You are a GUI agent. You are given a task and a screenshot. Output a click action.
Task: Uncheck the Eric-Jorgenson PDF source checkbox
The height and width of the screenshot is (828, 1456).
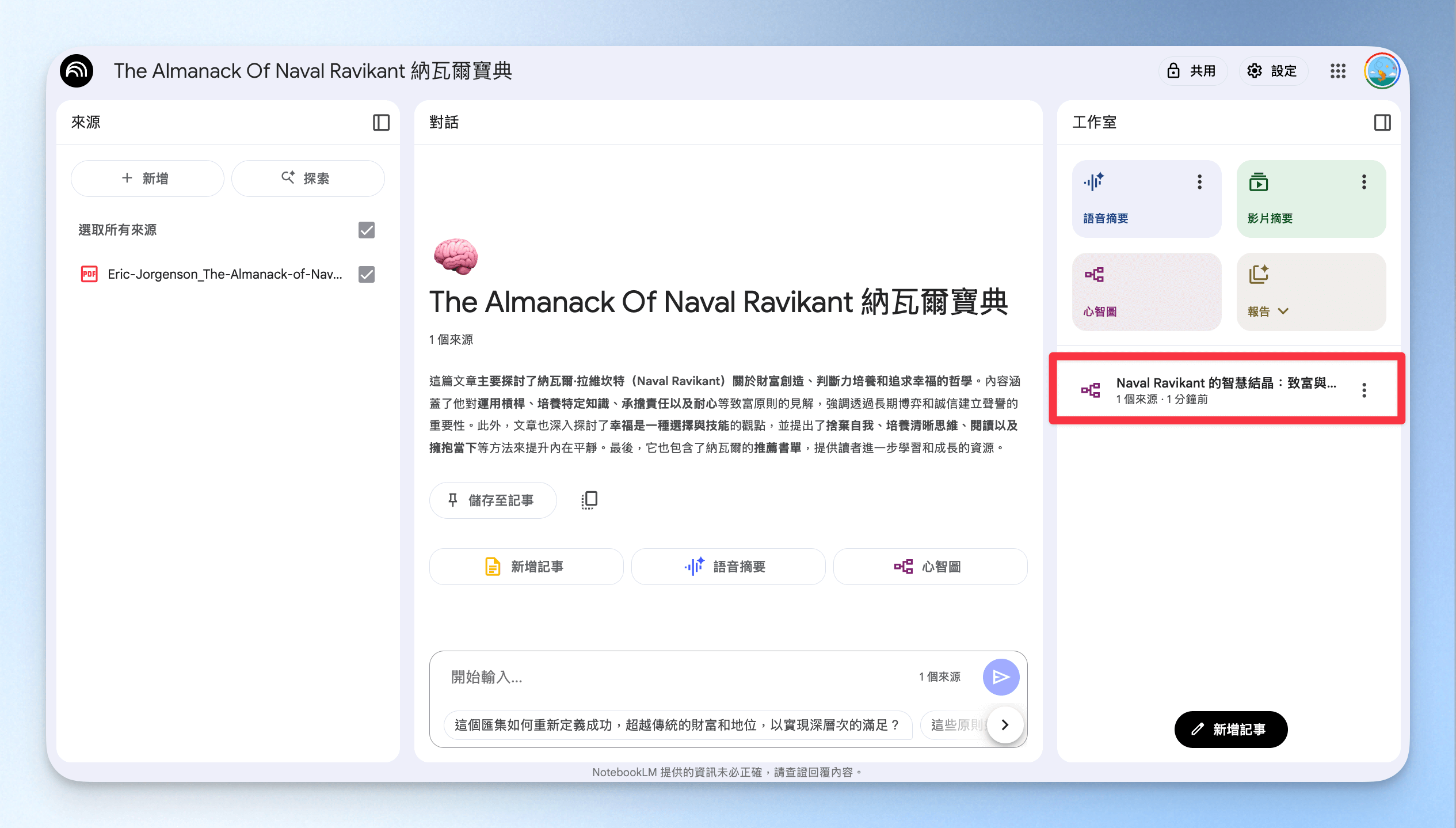point(367,274)
